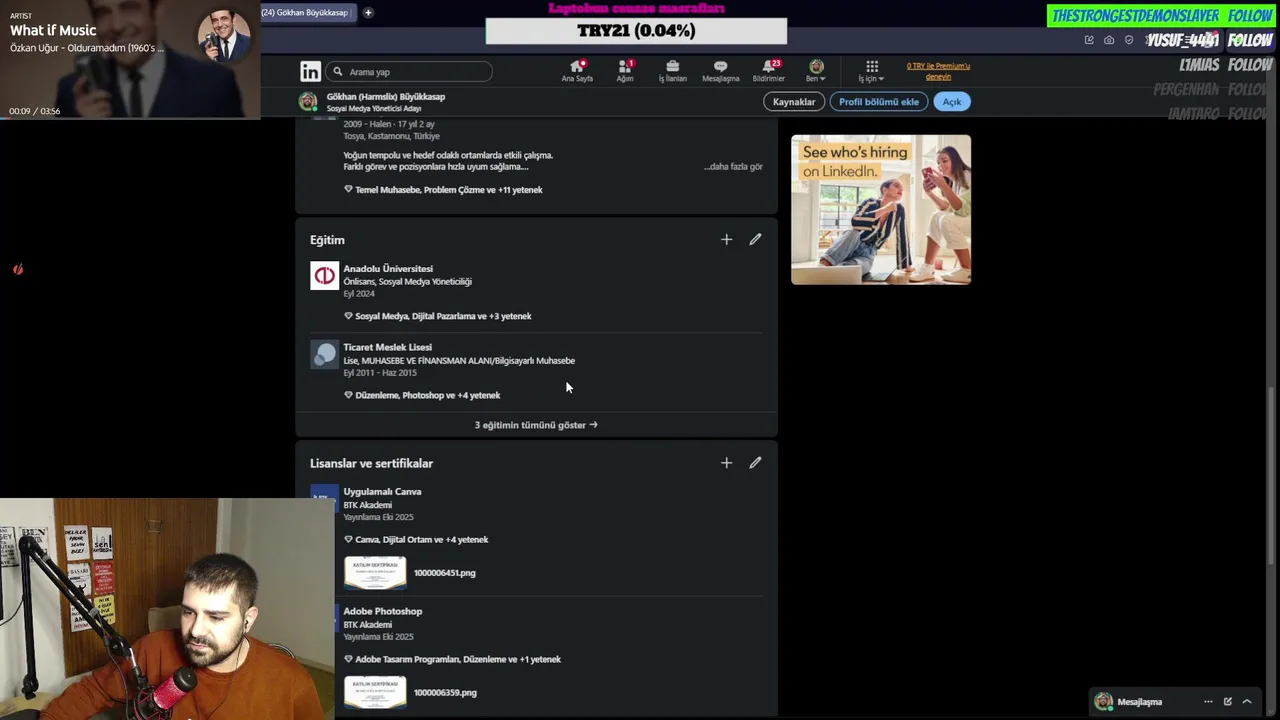1280x720 pixels.
Task: Click the Açık button
Action: pos(952,102)
